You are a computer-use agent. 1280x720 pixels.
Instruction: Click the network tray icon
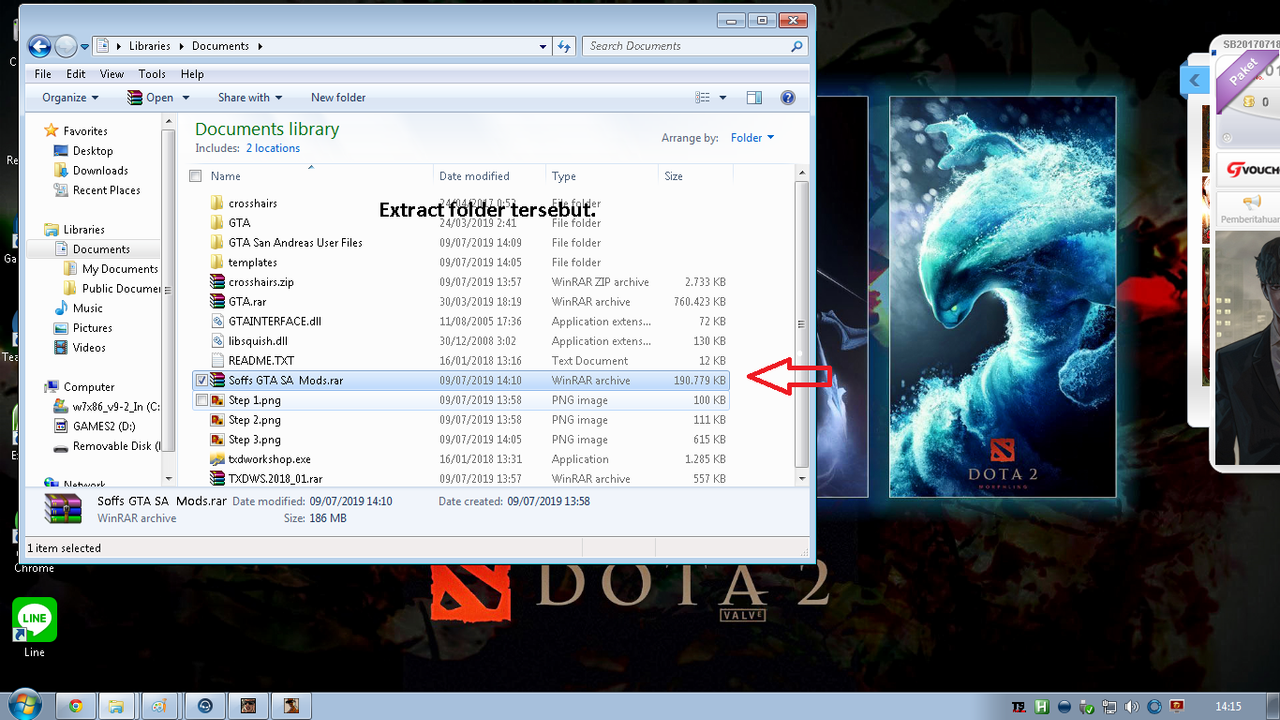(x=1110, y=707)
